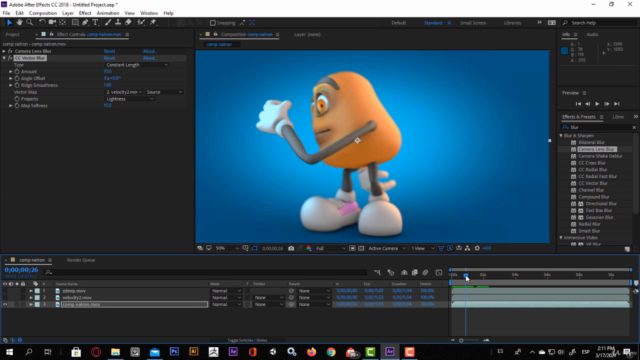640x360 pixels.
Task: Switch to the Project panel tab
Action: coord(12,35)
